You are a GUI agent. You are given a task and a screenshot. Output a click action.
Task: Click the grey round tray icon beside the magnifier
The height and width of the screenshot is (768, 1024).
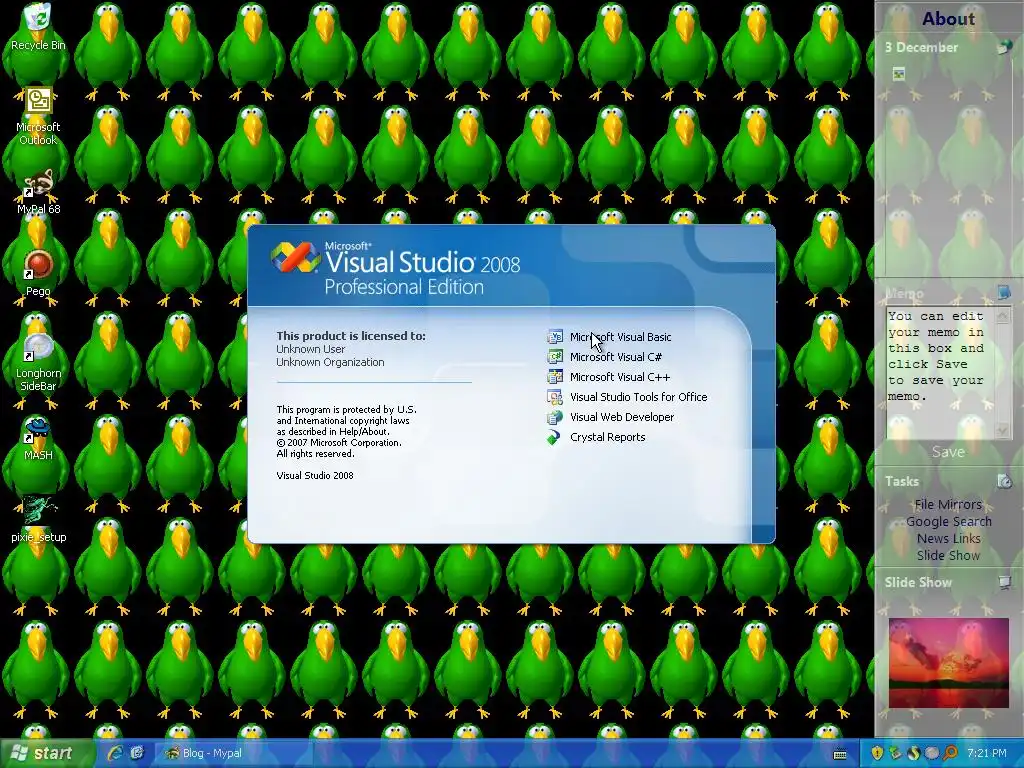tap(932, 753)
